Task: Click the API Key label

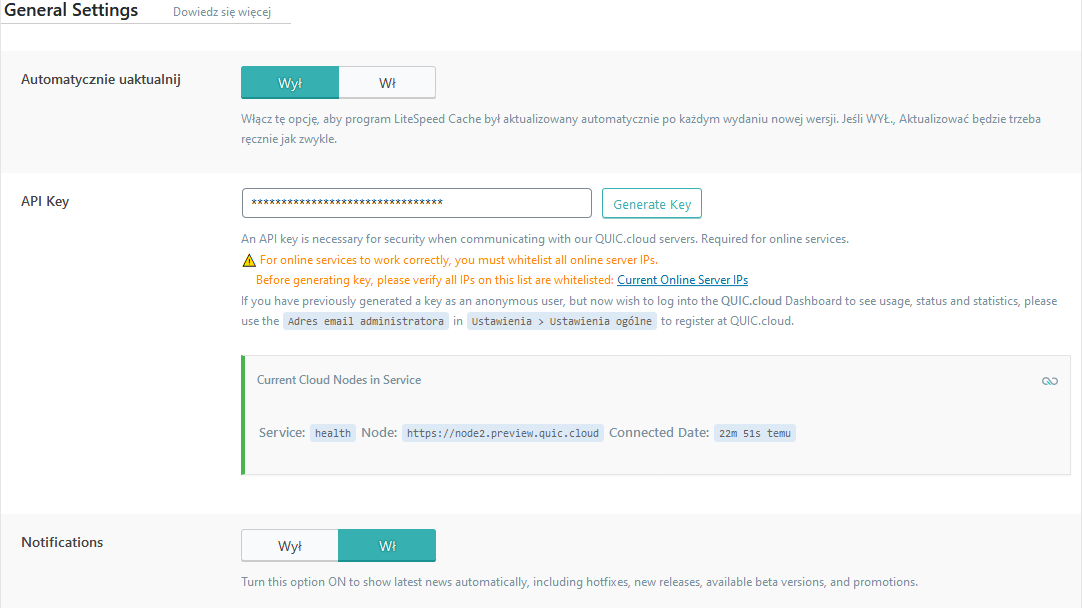Action: pos(45,202)
